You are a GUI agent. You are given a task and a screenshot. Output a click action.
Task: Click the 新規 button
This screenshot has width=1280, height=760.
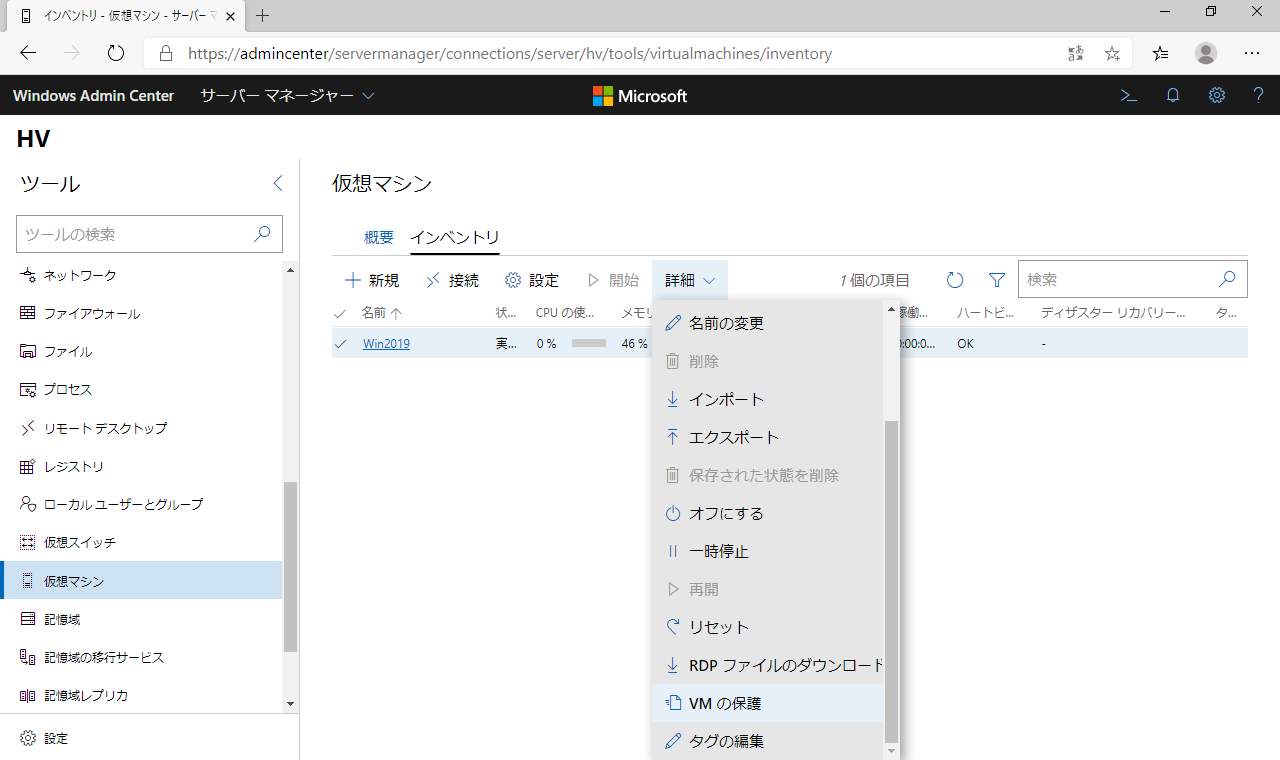point(371,280)
